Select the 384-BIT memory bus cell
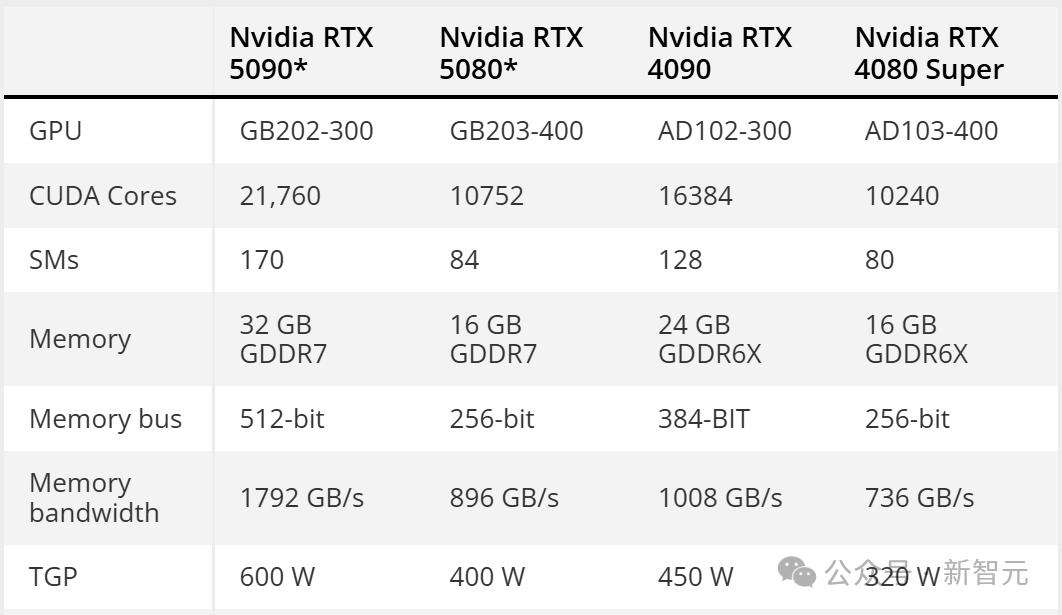Viewport: 1062px width, 615px height. pos(703,418)
